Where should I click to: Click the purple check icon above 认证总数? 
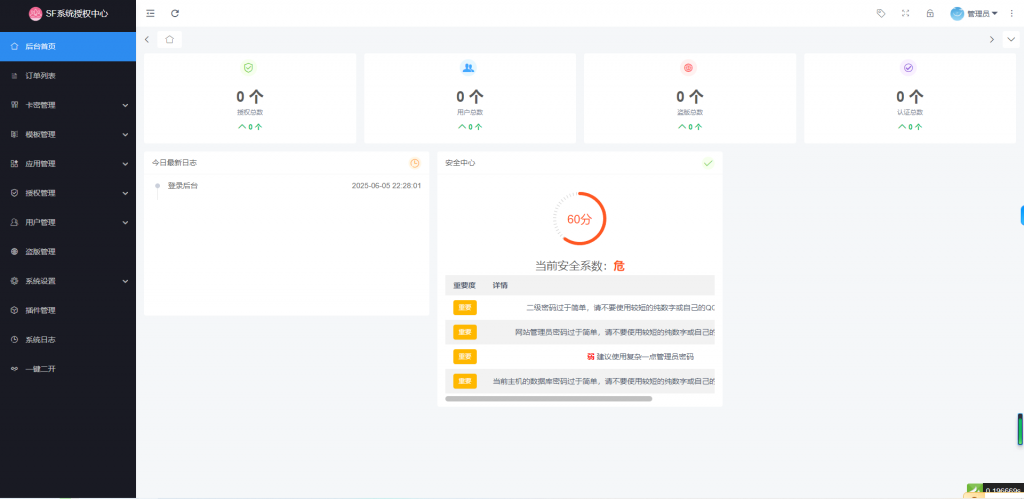coord(908,67)
